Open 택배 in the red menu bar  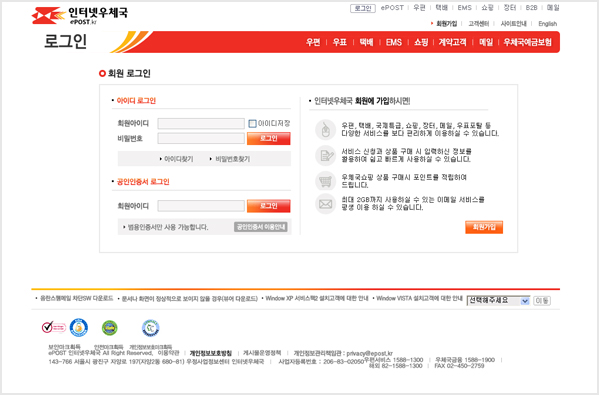[x=366, y=42]
